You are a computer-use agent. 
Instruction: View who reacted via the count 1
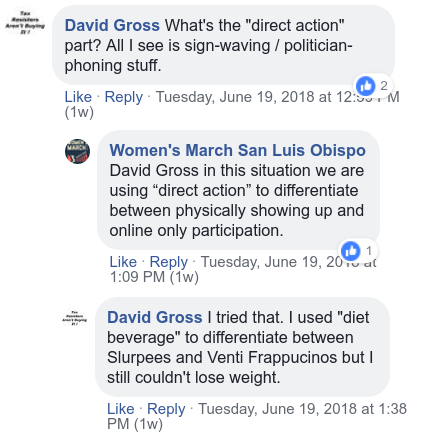tap(369, 251)
